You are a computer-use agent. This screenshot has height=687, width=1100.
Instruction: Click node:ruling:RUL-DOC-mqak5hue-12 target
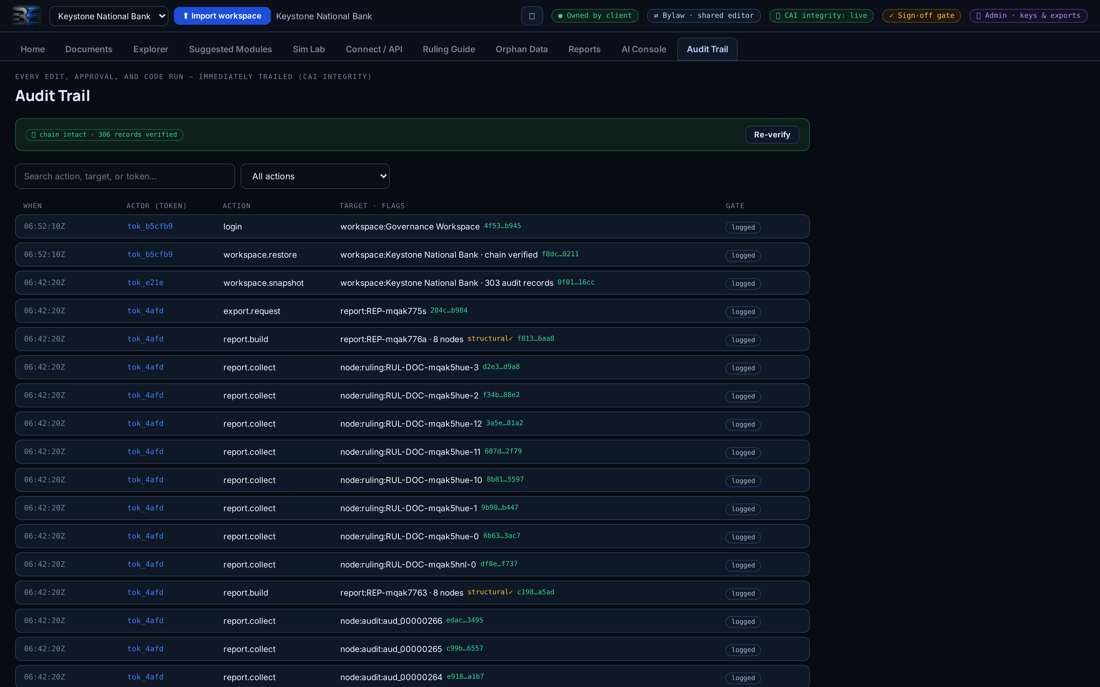point(411,424)
